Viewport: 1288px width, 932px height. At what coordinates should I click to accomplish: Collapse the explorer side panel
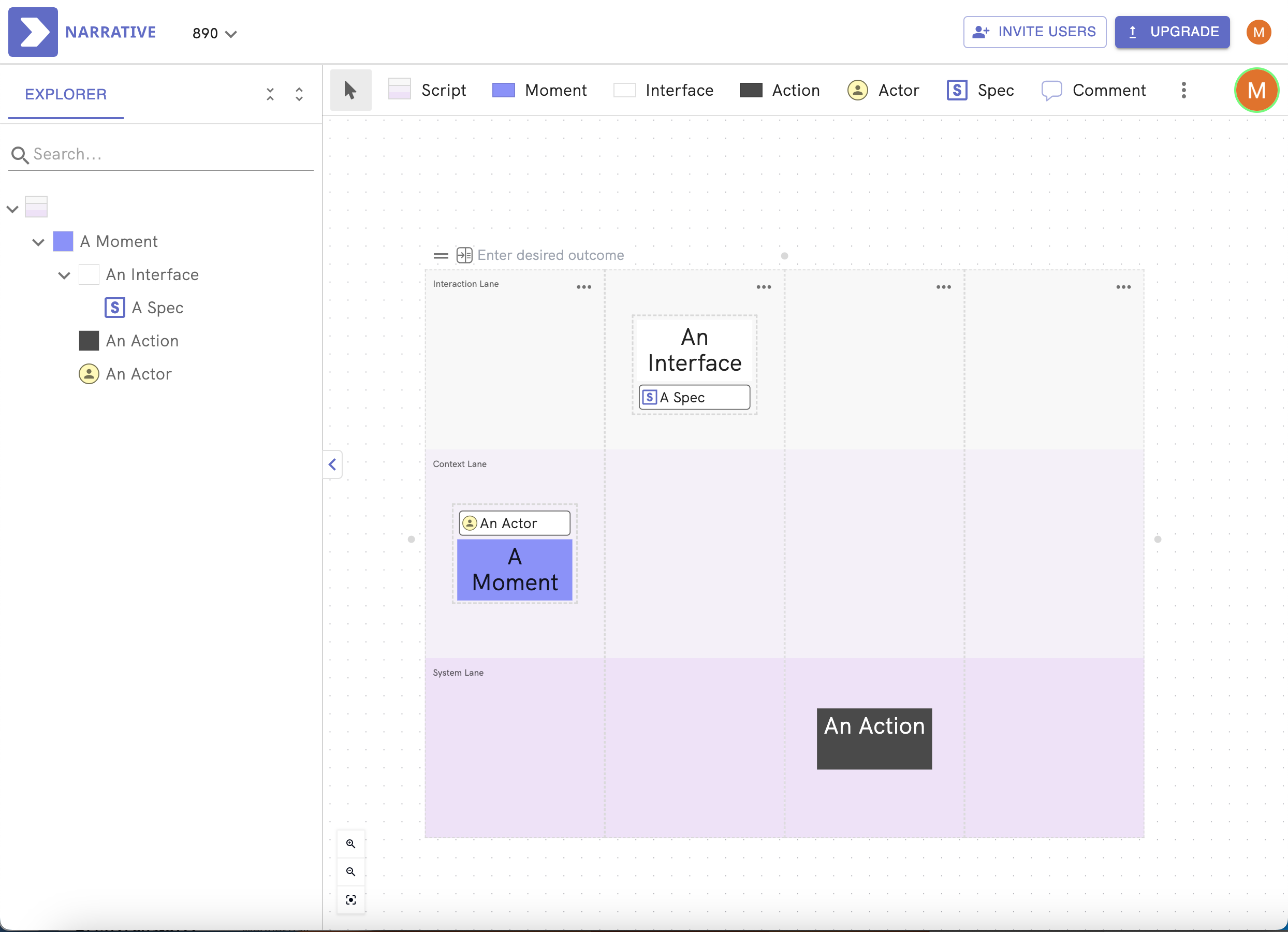point(333,464)
